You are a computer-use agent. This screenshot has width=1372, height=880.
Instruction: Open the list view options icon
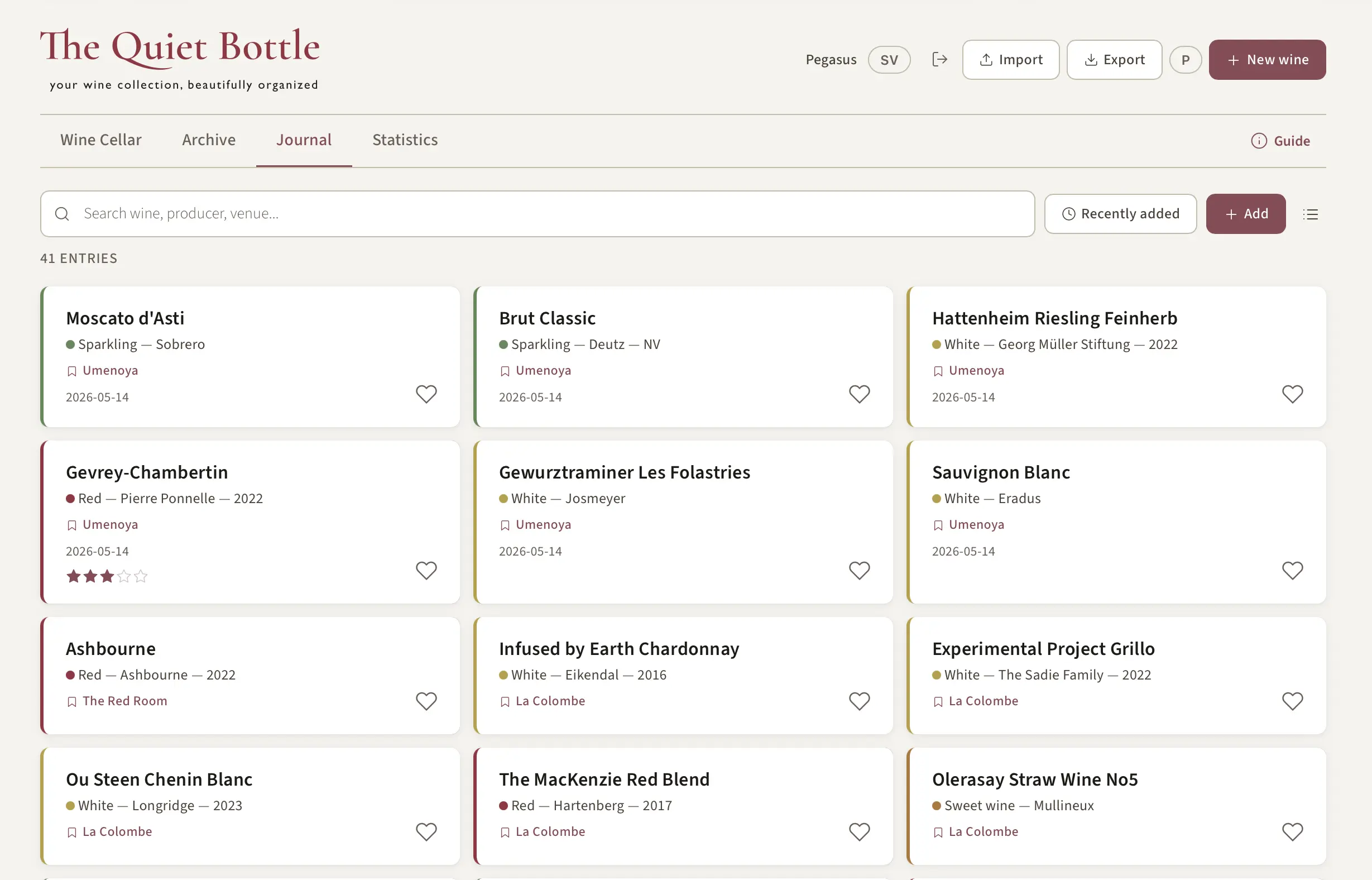tap(1310, 214)
